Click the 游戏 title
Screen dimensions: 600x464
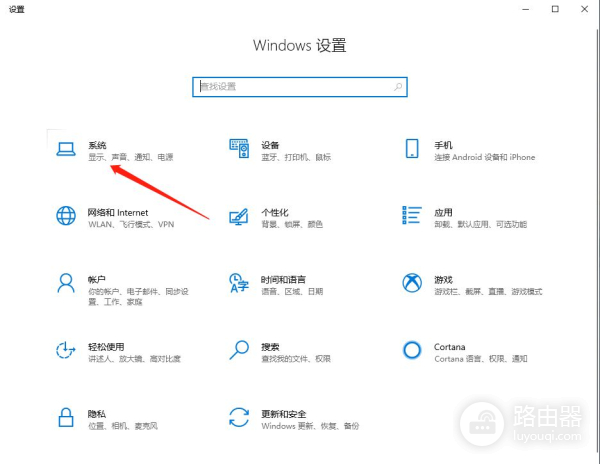coord(443,280)
